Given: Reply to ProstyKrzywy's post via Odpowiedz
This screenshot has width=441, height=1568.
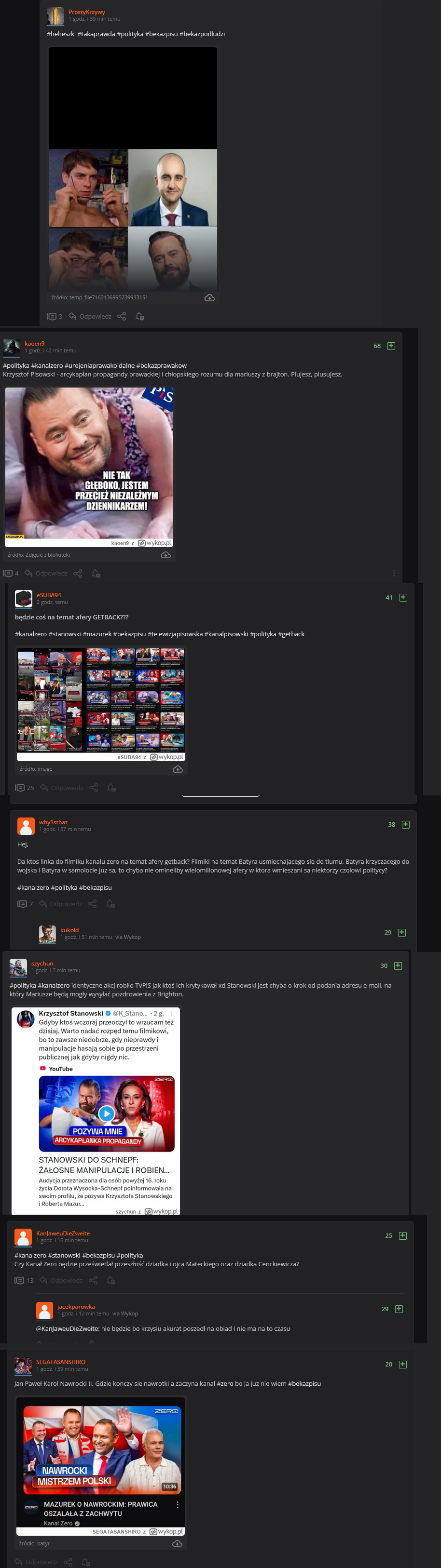Looking at the screenshot, I should pos(90,317).
